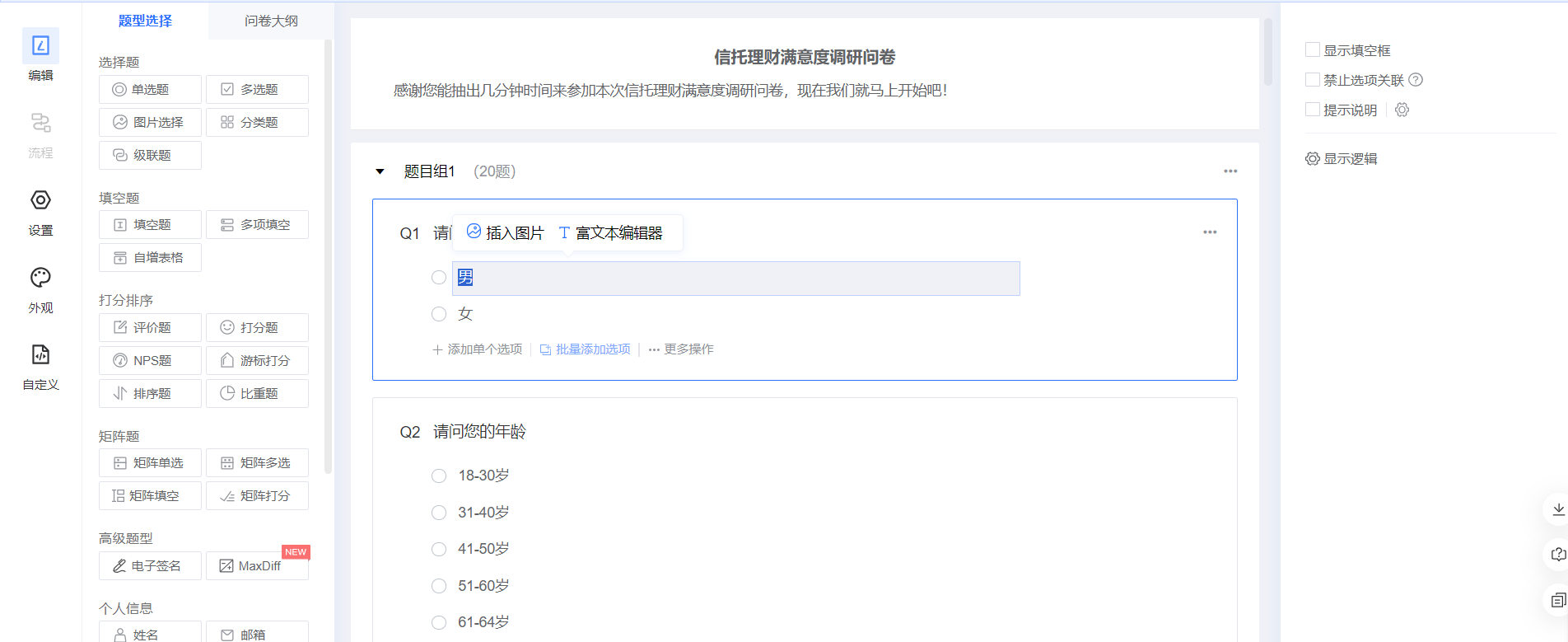Add an 电子签名 e-signature question
1568x642 pixels.
[150, 565]
